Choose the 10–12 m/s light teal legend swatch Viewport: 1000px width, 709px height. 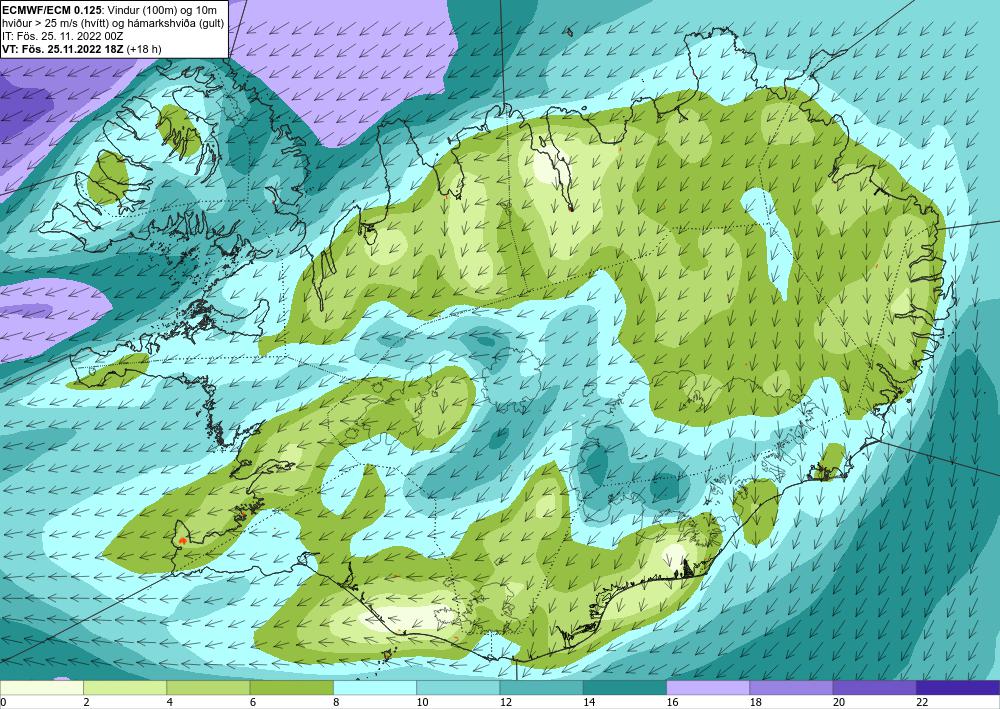point(458,688)
